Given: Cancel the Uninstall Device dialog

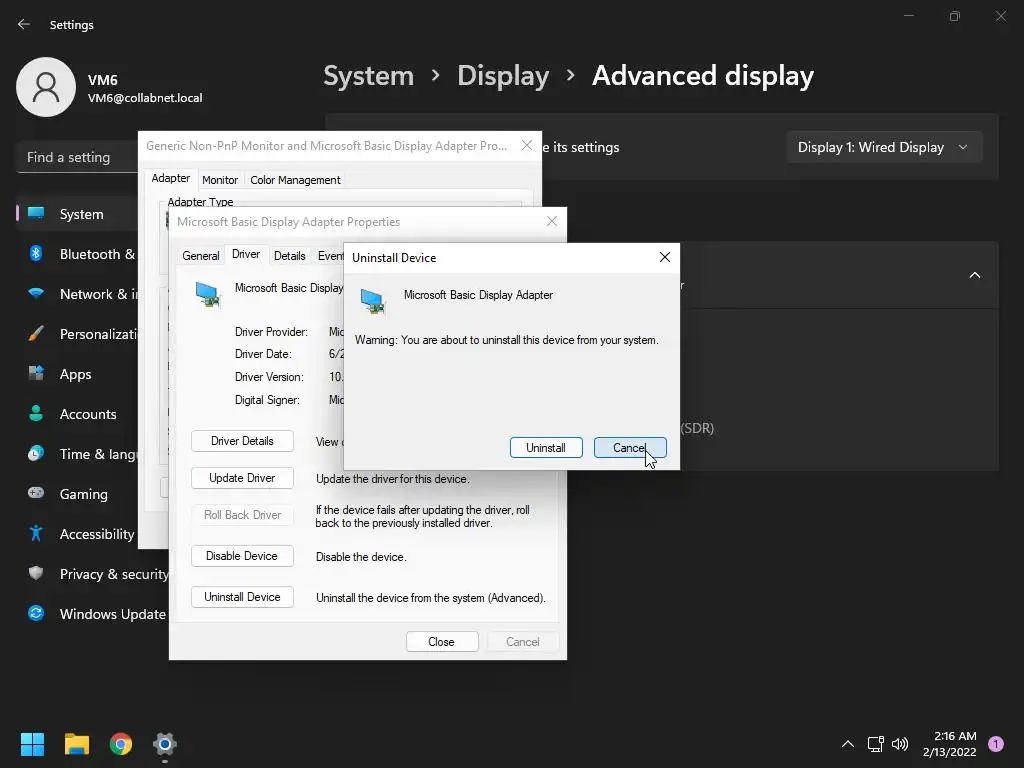Looking at the screenshot, I should [630, 447].
